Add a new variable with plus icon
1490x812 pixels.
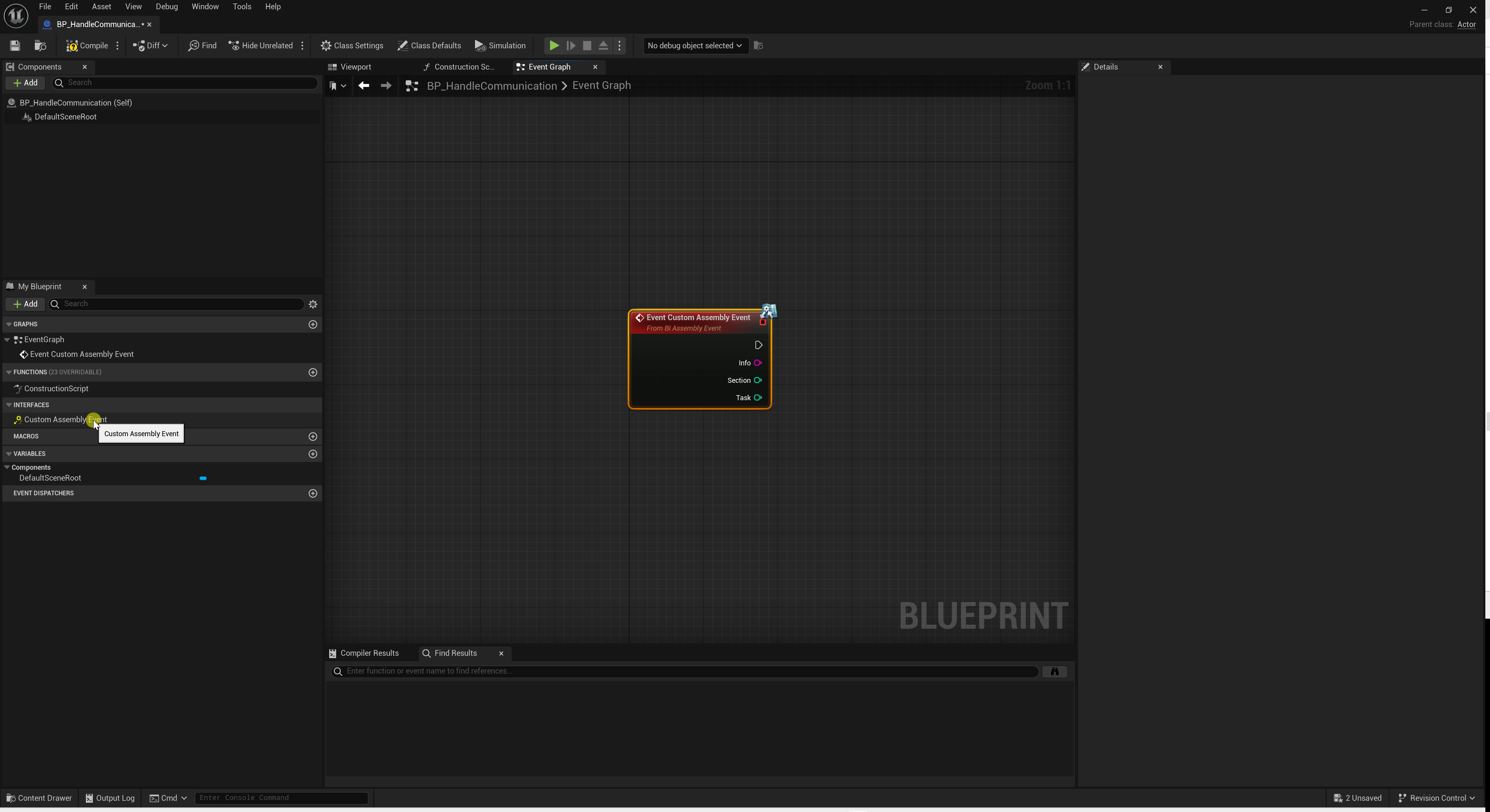click(x=313, y=454)
